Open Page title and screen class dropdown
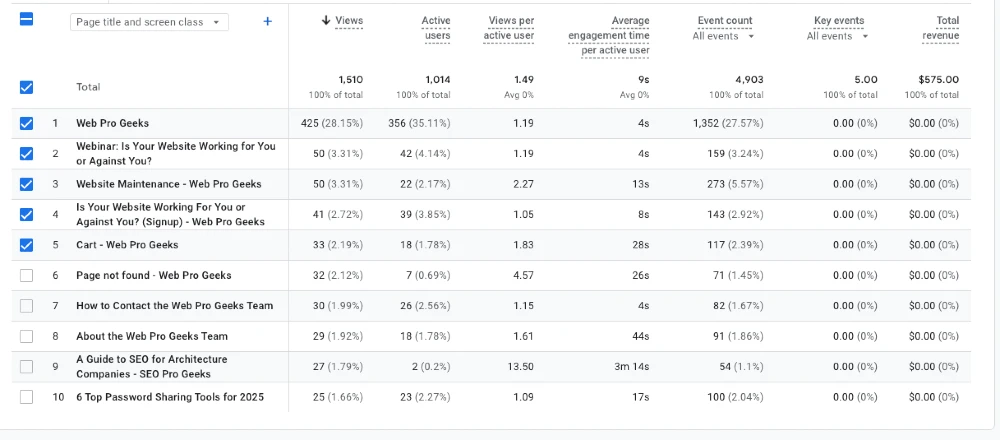The width and height of the screenshot is (1000, 440). click(x=149, y=22)
